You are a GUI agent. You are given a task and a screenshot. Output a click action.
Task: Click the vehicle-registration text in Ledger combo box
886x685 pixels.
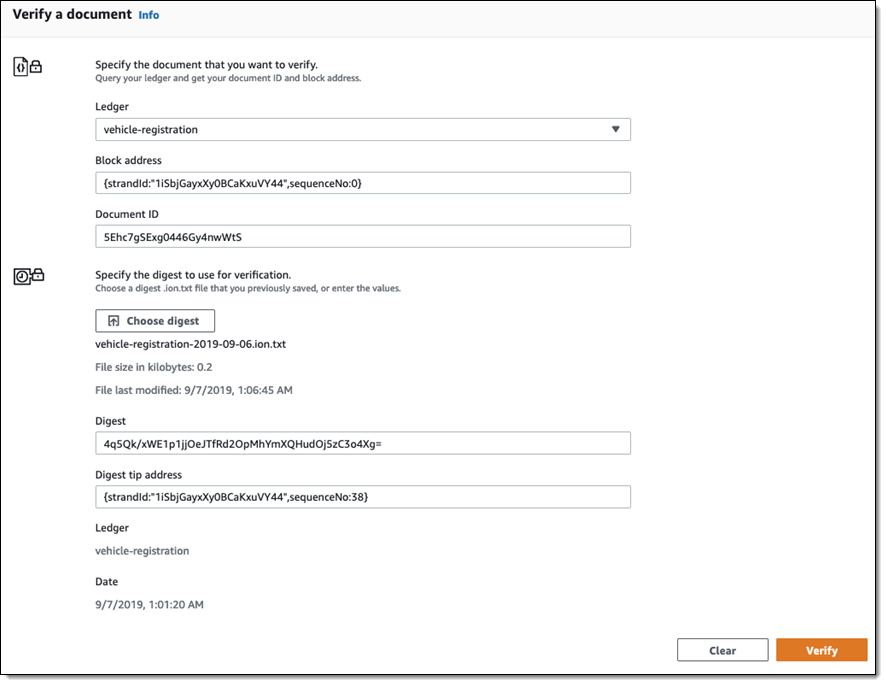(151, 129)
